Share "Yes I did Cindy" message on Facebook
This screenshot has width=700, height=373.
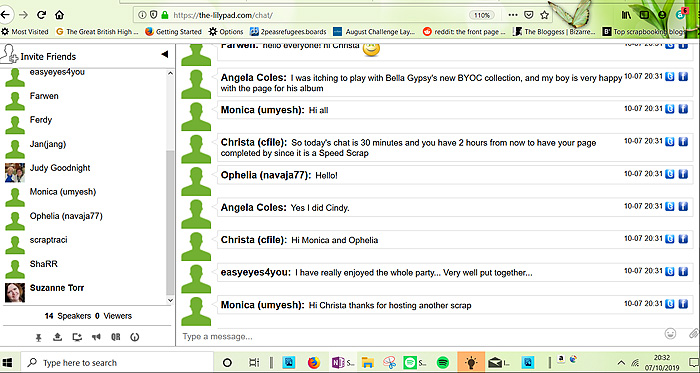[x=683, y=207]
